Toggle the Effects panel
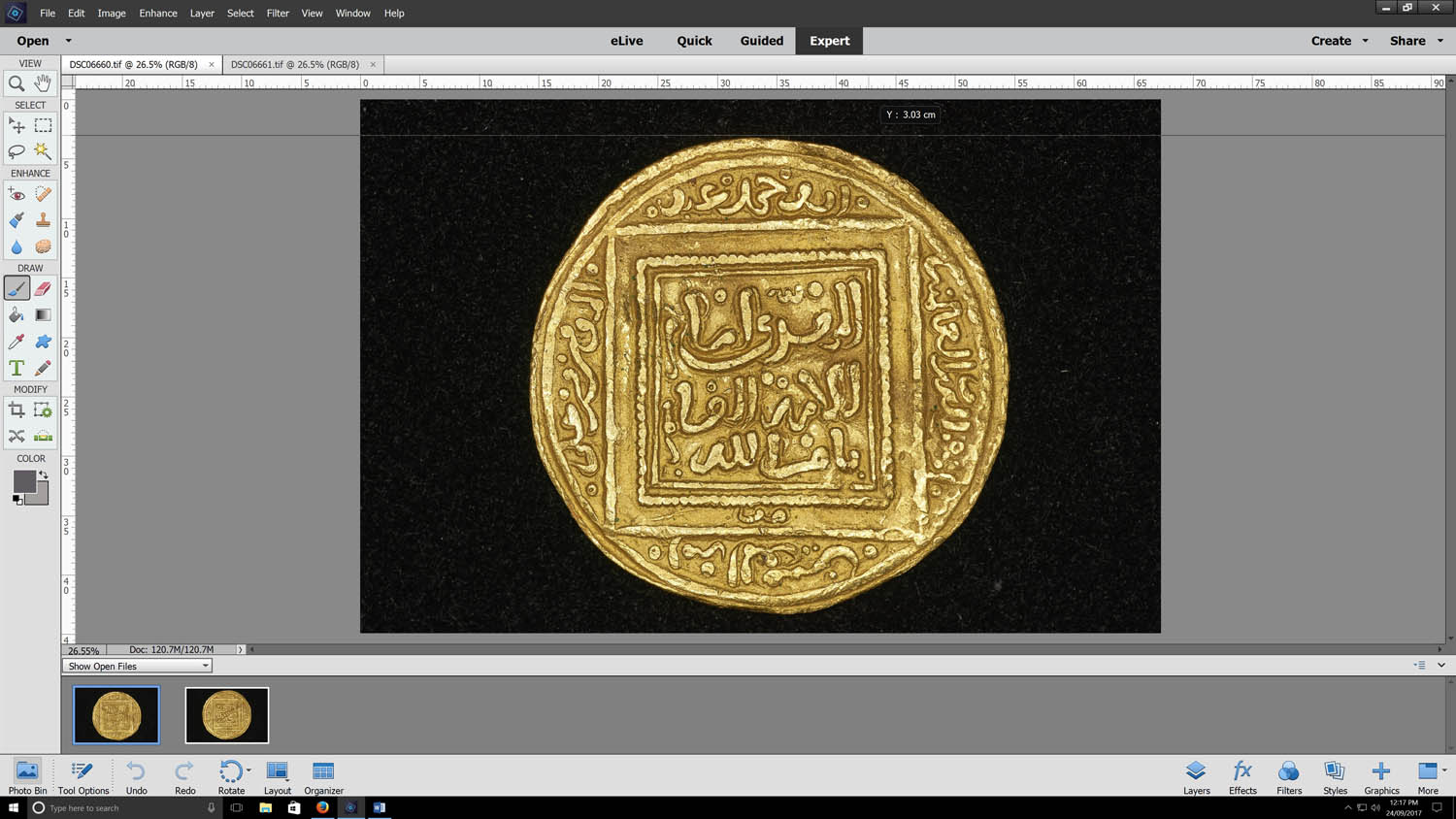The width and height of the screenshot is (1456, 819). [1242, 777]
